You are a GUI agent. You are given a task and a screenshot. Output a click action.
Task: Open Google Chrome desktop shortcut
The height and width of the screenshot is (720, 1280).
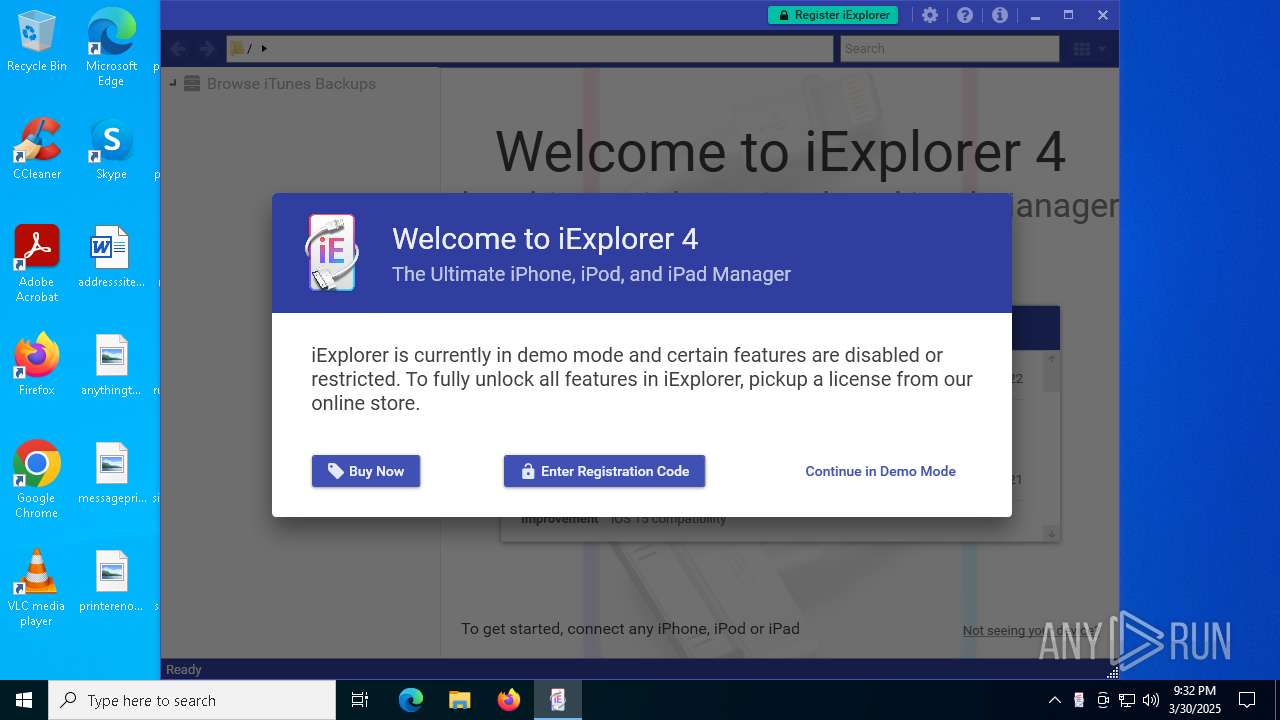pos(37,480)
